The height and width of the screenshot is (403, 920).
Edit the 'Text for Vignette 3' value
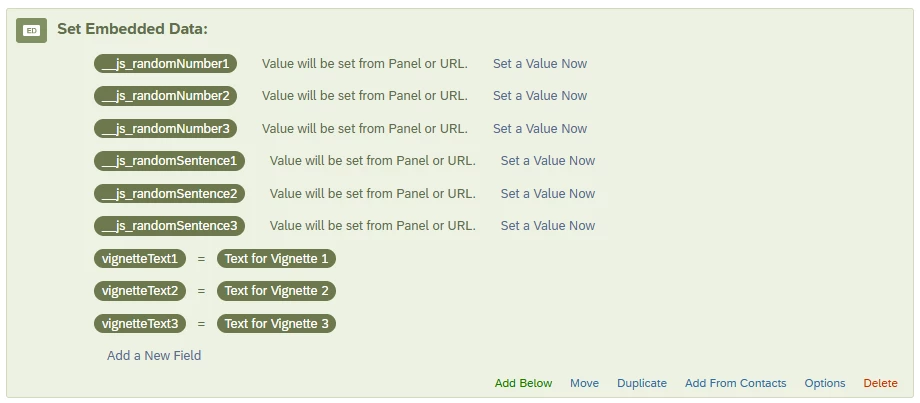(276, 324)
